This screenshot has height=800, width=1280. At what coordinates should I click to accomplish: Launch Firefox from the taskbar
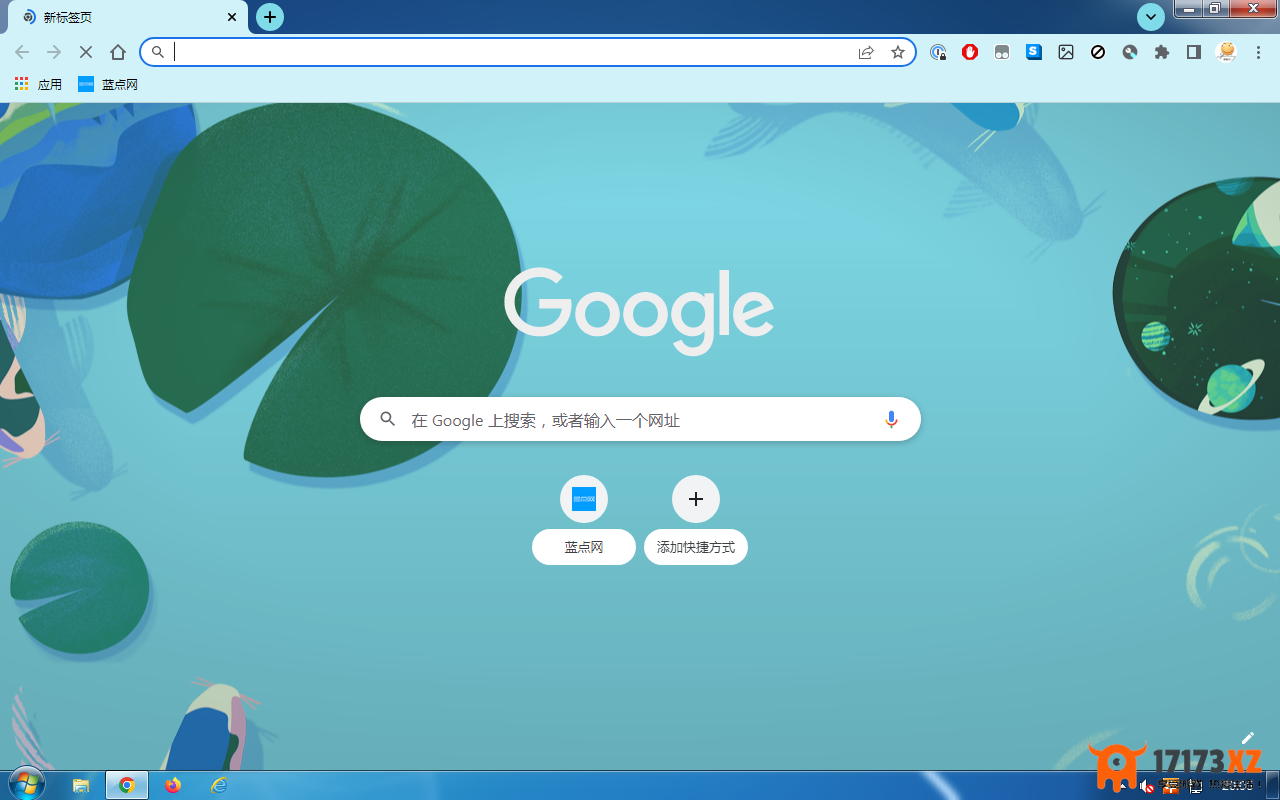click(173, 785)
